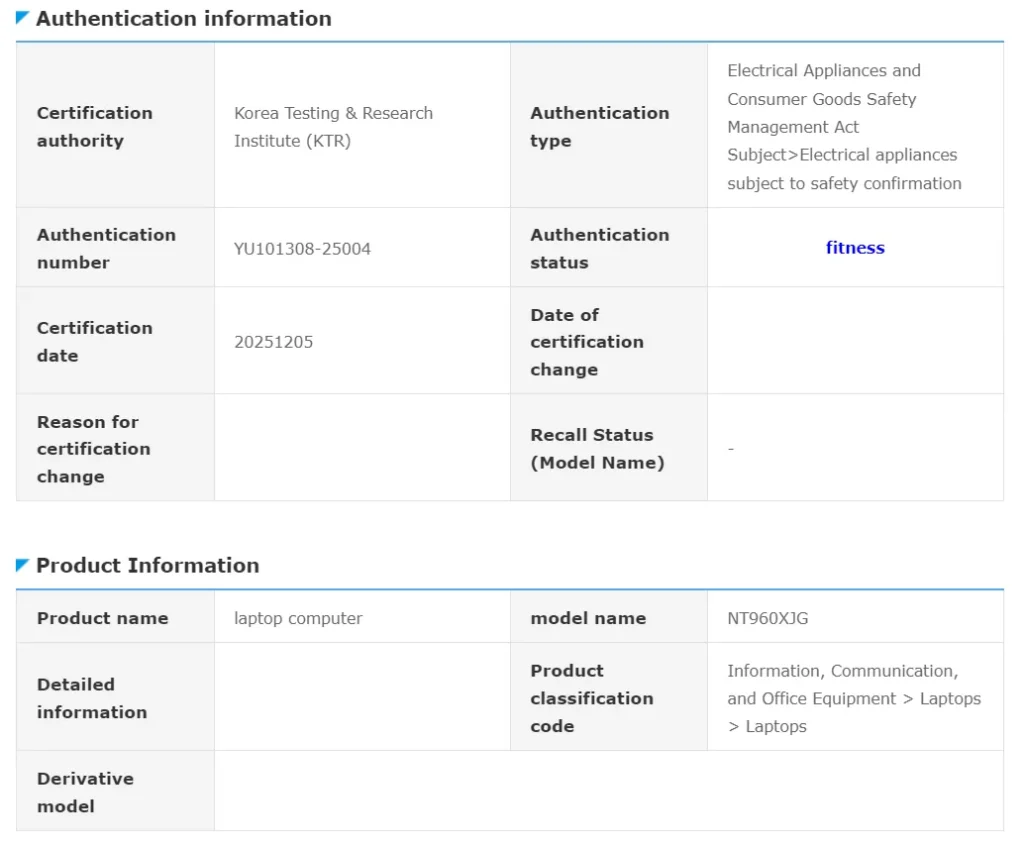Click the Authentication type description text
Viewport: 1024px width, 848px height.
[x=844, y=127]
